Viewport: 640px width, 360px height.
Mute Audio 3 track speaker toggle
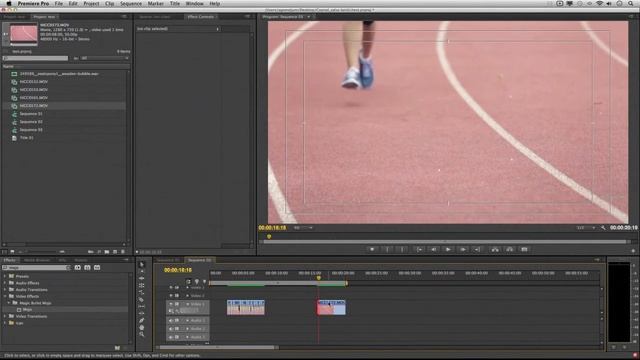171,337
